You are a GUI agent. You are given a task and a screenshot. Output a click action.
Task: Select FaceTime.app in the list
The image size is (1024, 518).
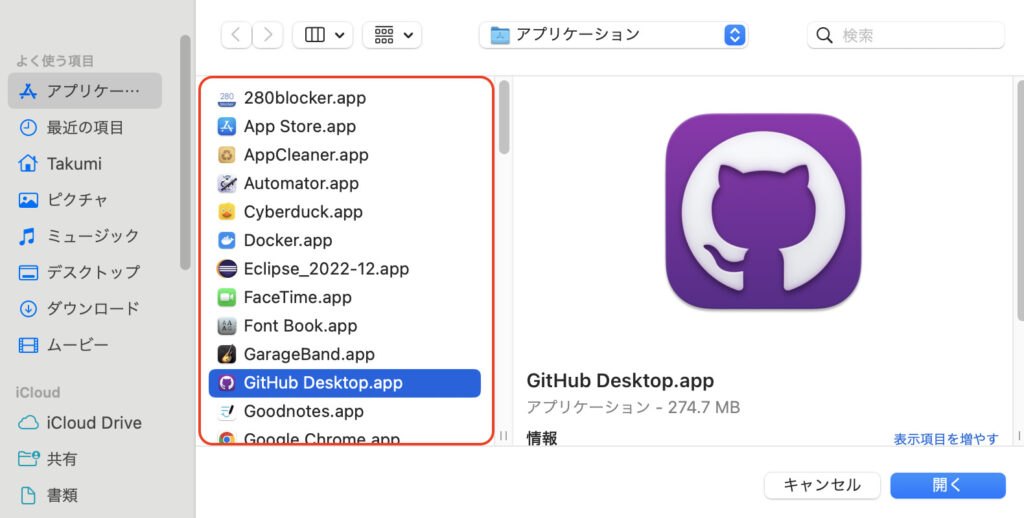pos(345,297)
